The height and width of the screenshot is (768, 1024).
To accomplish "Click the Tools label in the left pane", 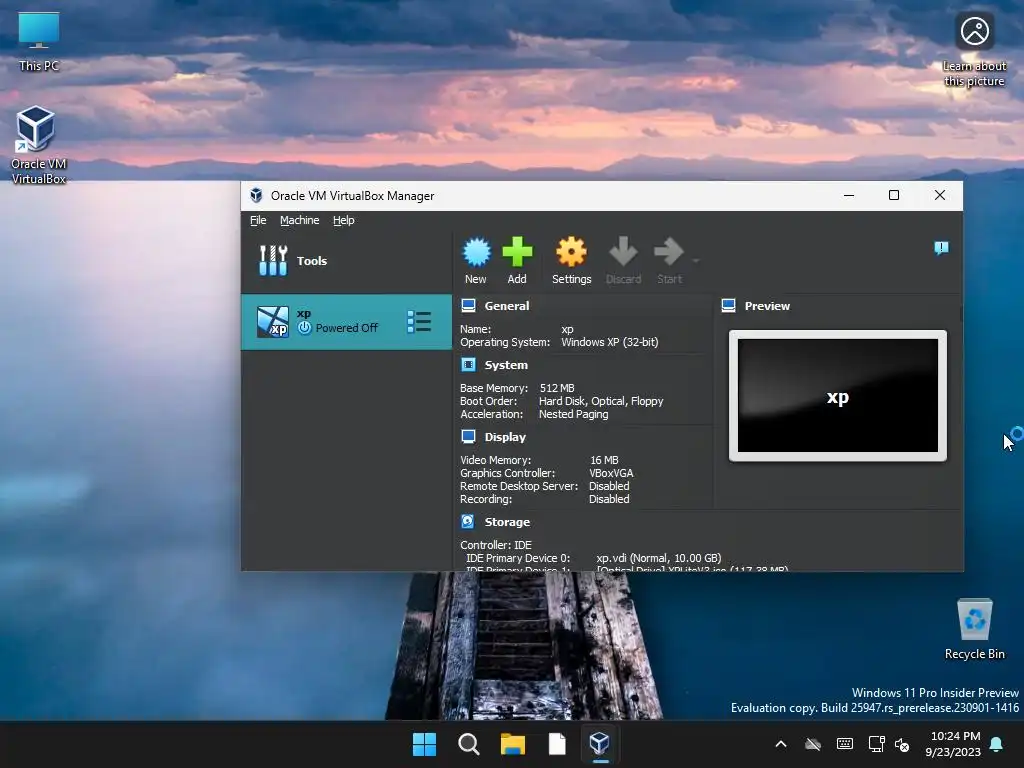I will [x=312, y=261].
